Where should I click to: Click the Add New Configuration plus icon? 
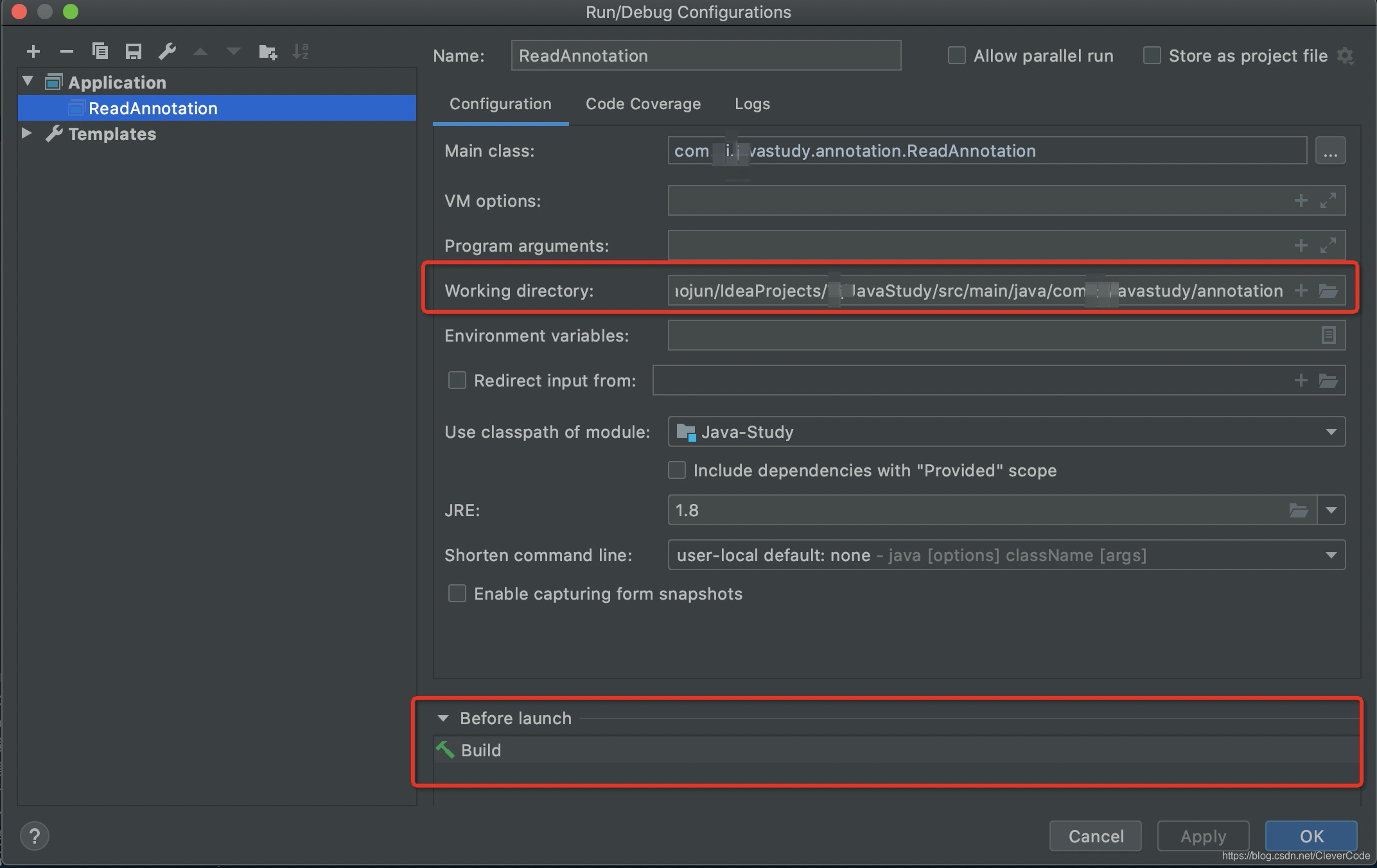pyautogui.click(x=33, y=51)
